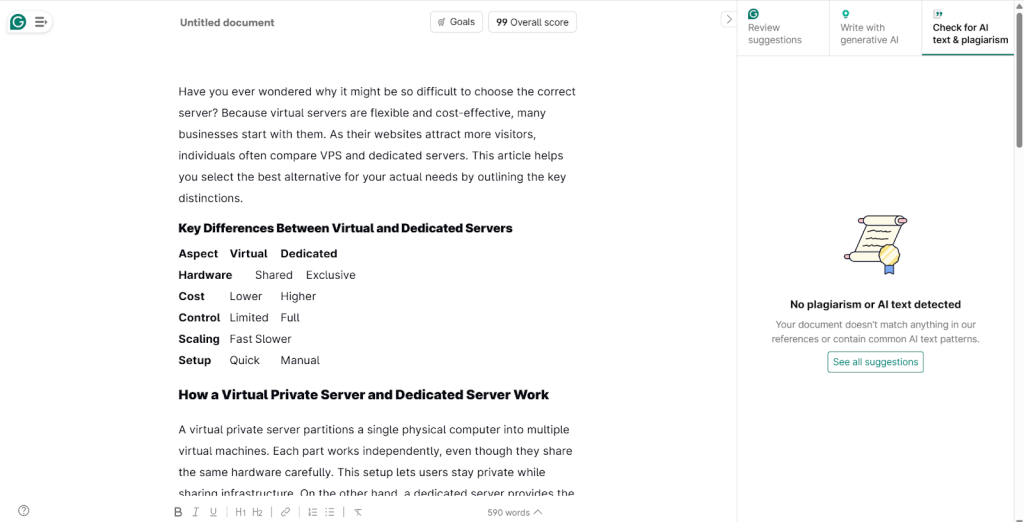
Task: Open the 99 Overall score button
Action: click(532, 22)
